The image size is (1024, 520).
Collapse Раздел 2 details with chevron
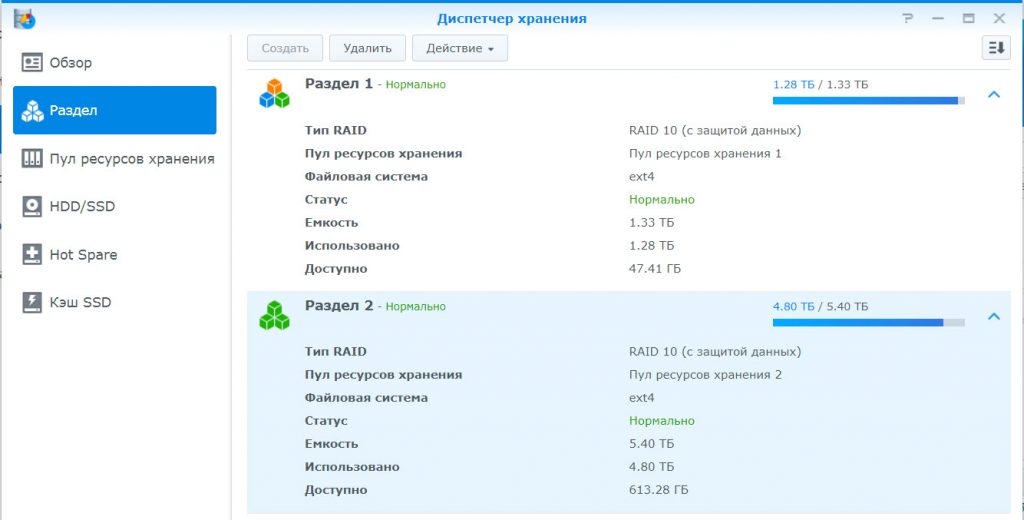994,316
